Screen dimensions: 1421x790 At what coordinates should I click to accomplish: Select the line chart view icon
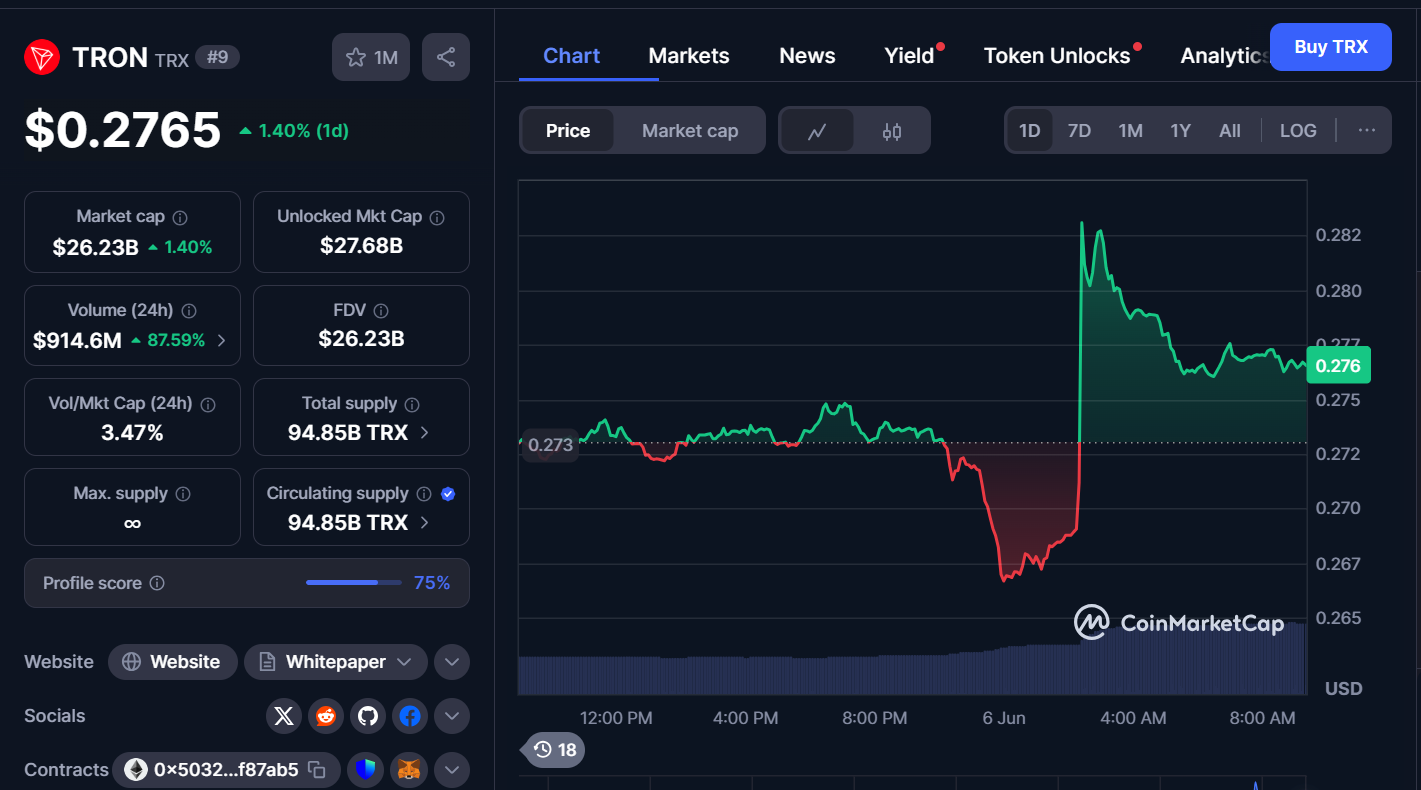[817, 131]
